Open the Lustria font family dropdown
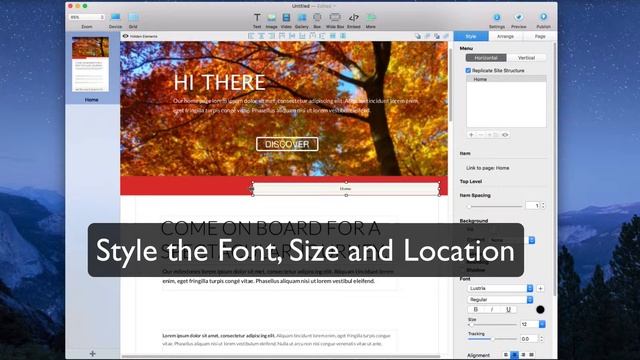Viewport: 640px width, 360px height. pyautogui.click(x=500, y=289)
